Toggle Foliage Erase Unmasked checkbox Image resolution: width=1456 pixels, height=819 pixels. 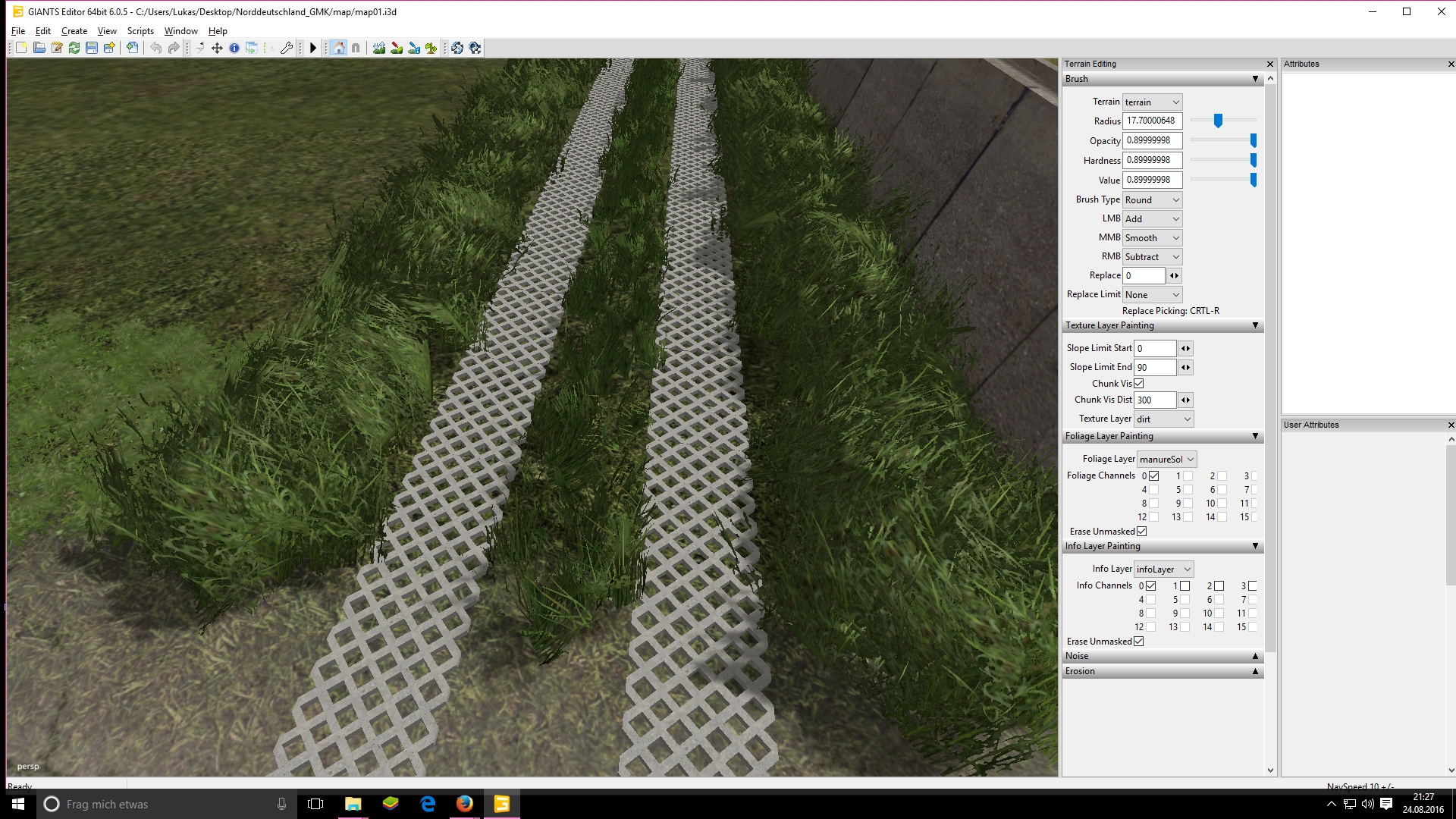point(1141,532)
